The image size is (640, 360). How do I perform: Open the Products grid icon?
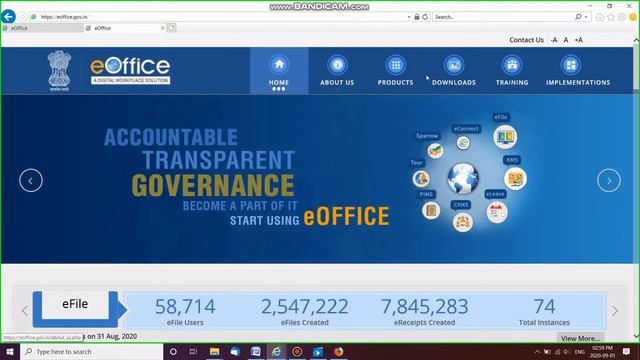pos(396,65)
